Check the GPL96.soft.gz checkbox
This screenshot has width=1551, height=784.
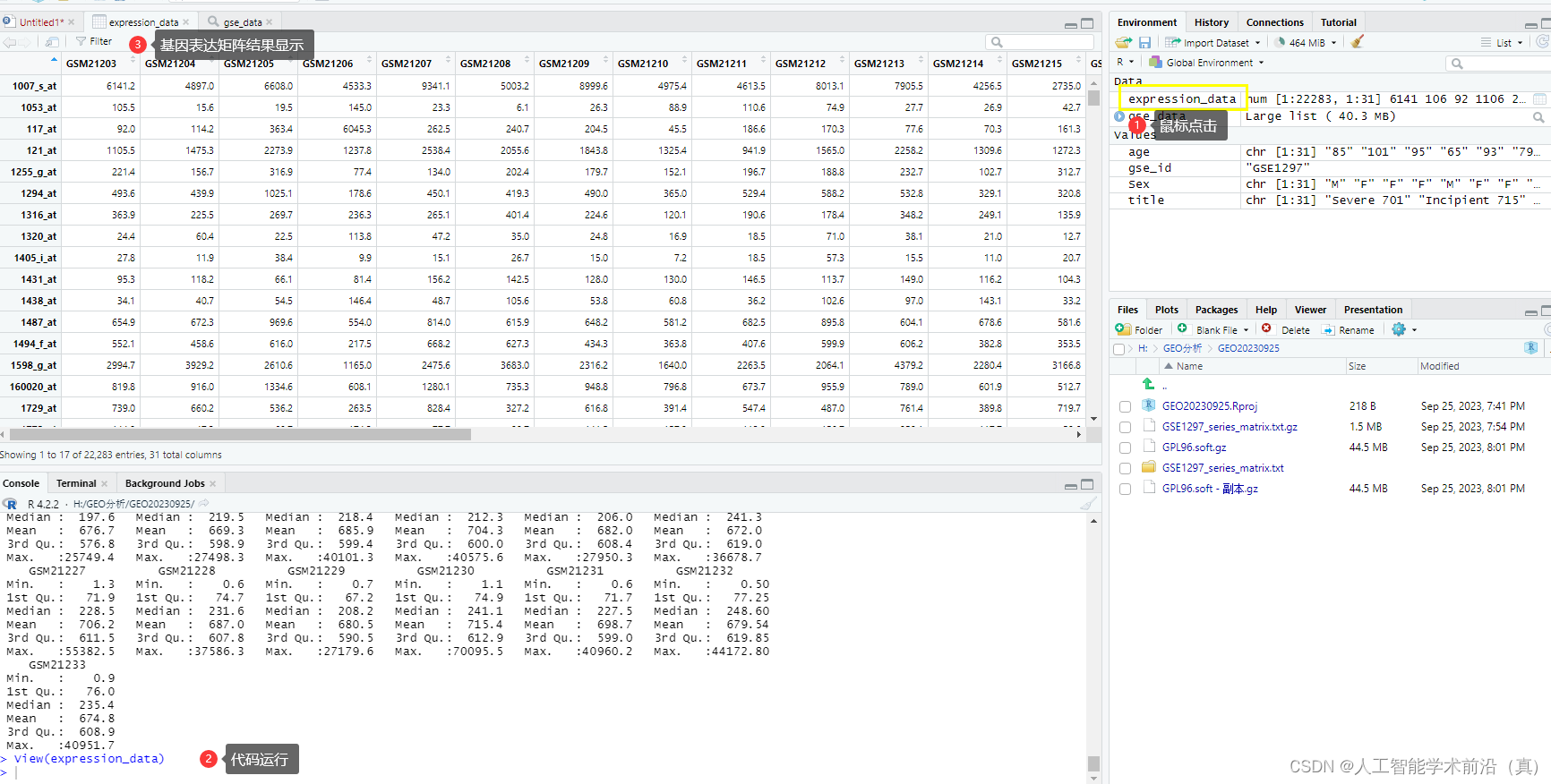[x=1125, y=447]
